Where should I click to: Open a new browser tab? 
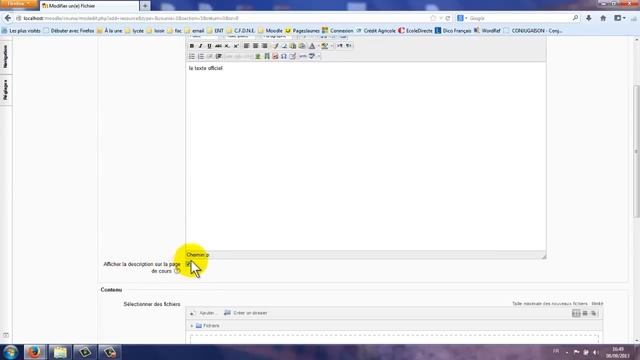coord(145,6)
